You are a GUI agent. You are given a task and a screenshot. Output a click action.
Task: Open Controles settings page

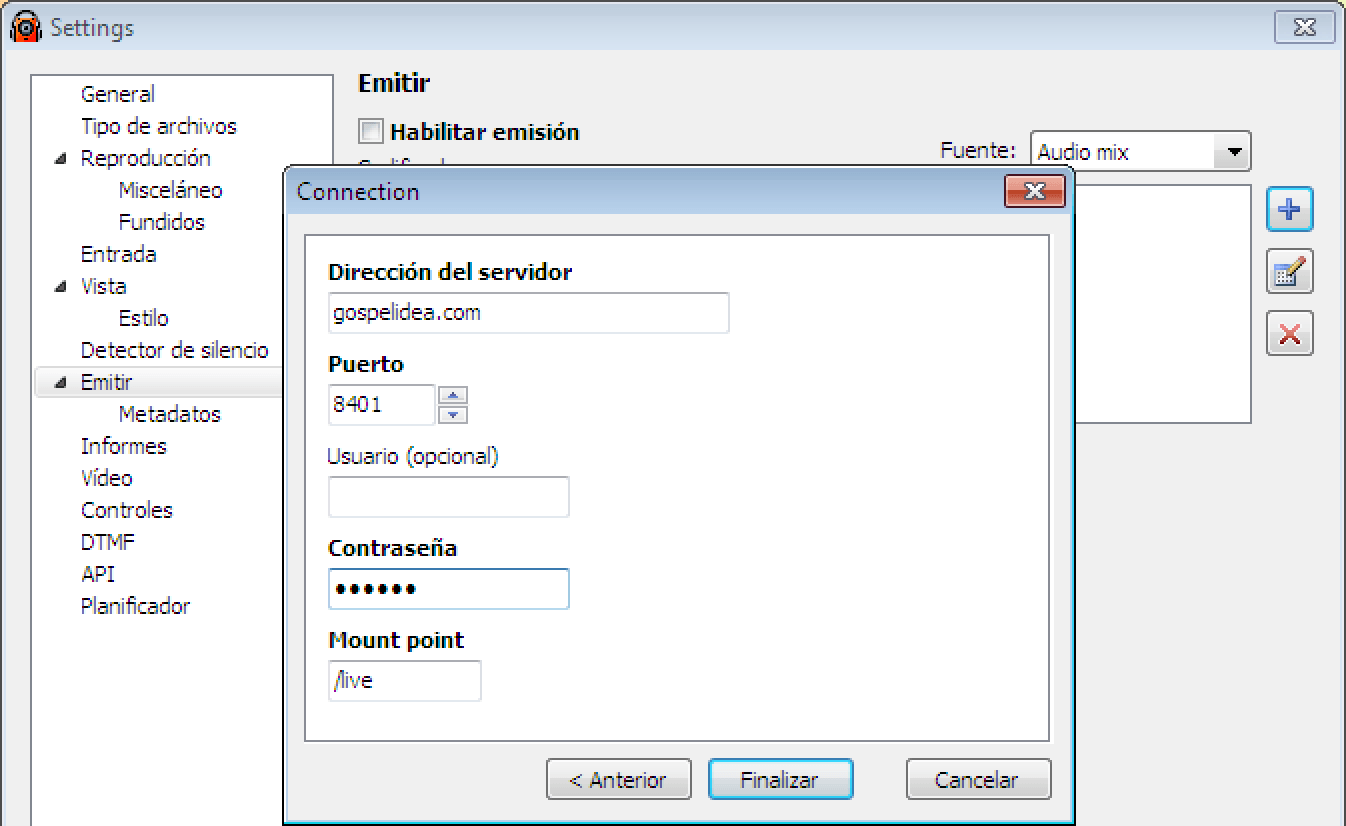point(126,510)
